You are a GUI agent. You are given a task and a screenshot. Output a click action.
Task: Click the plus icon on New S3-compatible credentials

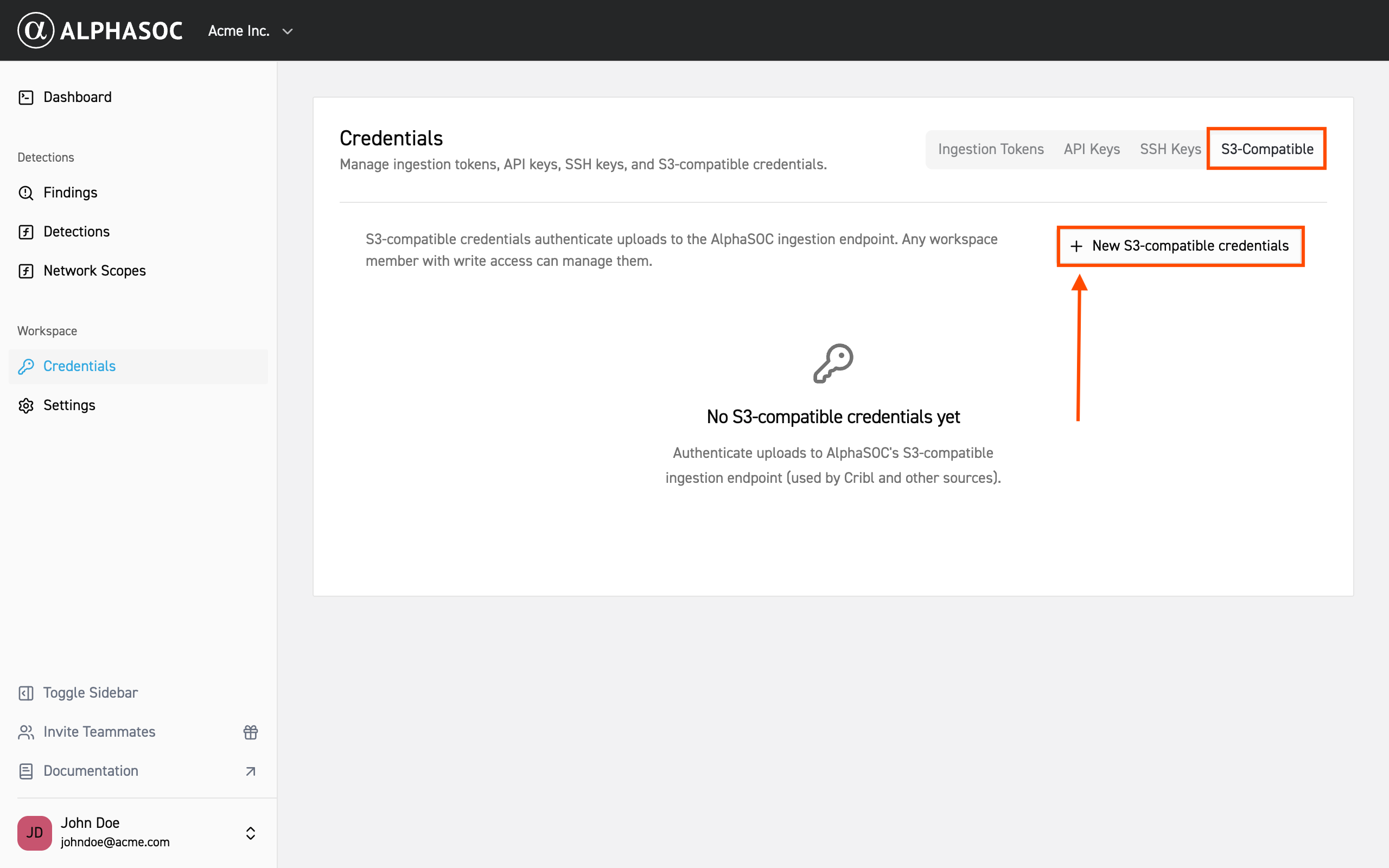(x=1076, y=246)
